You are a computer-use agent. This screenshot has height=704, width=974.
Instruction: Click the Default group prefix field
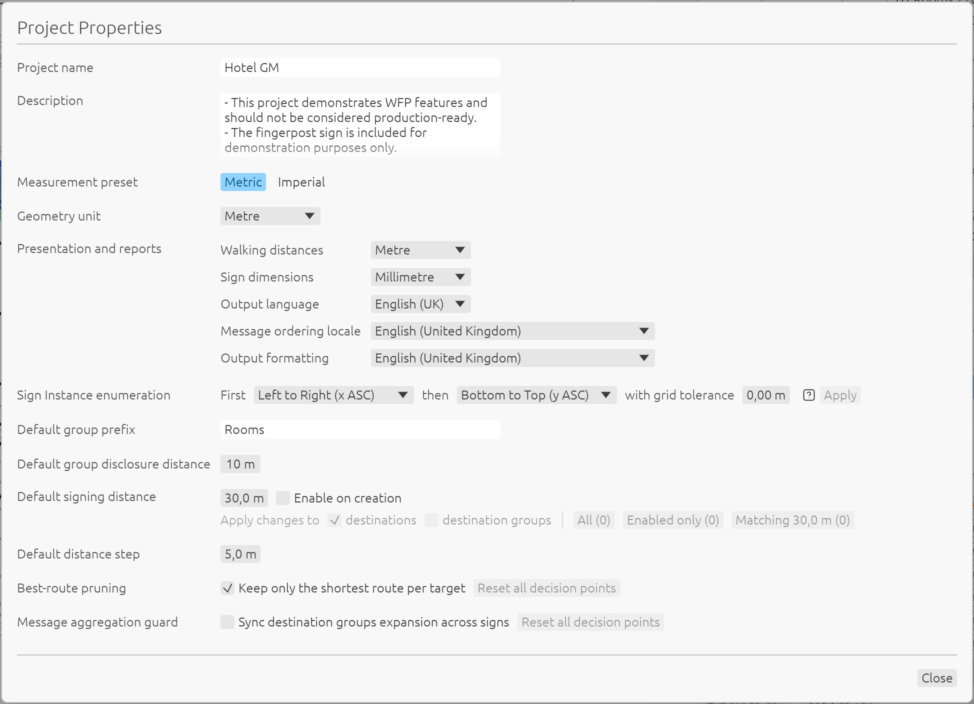point(360,429)
